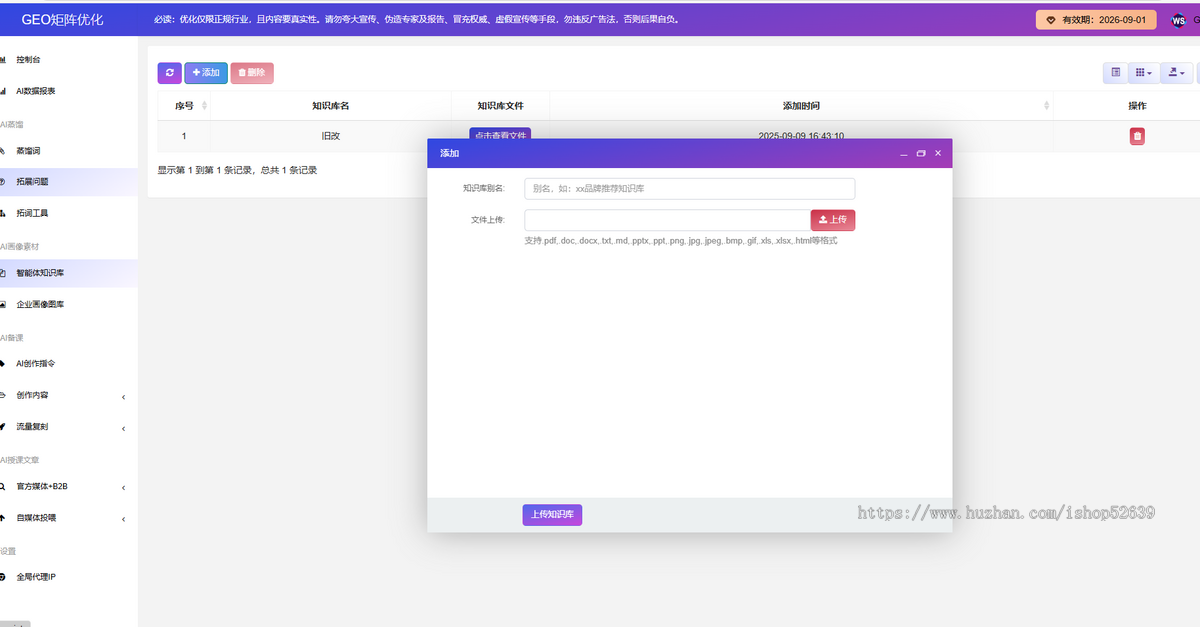Screen dimensions: 1200x627
Task: Click the red trash icon in the 操作 column
Action: pos(1137,136)
